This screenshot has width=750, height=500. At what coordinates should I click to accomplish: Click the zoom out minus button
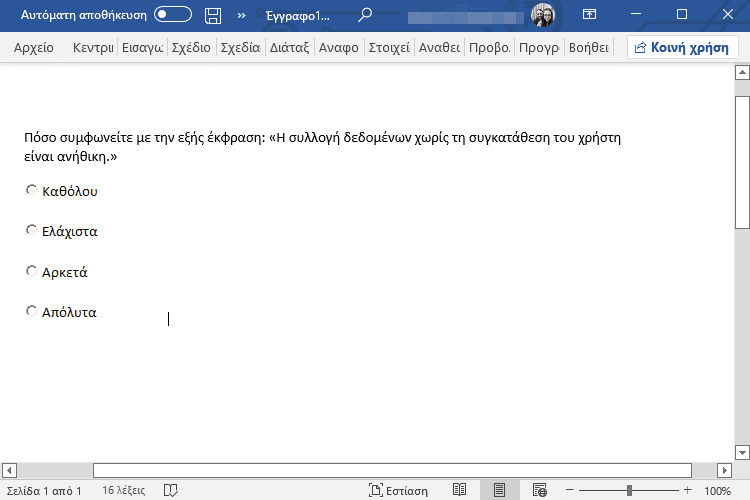point(570,490)
